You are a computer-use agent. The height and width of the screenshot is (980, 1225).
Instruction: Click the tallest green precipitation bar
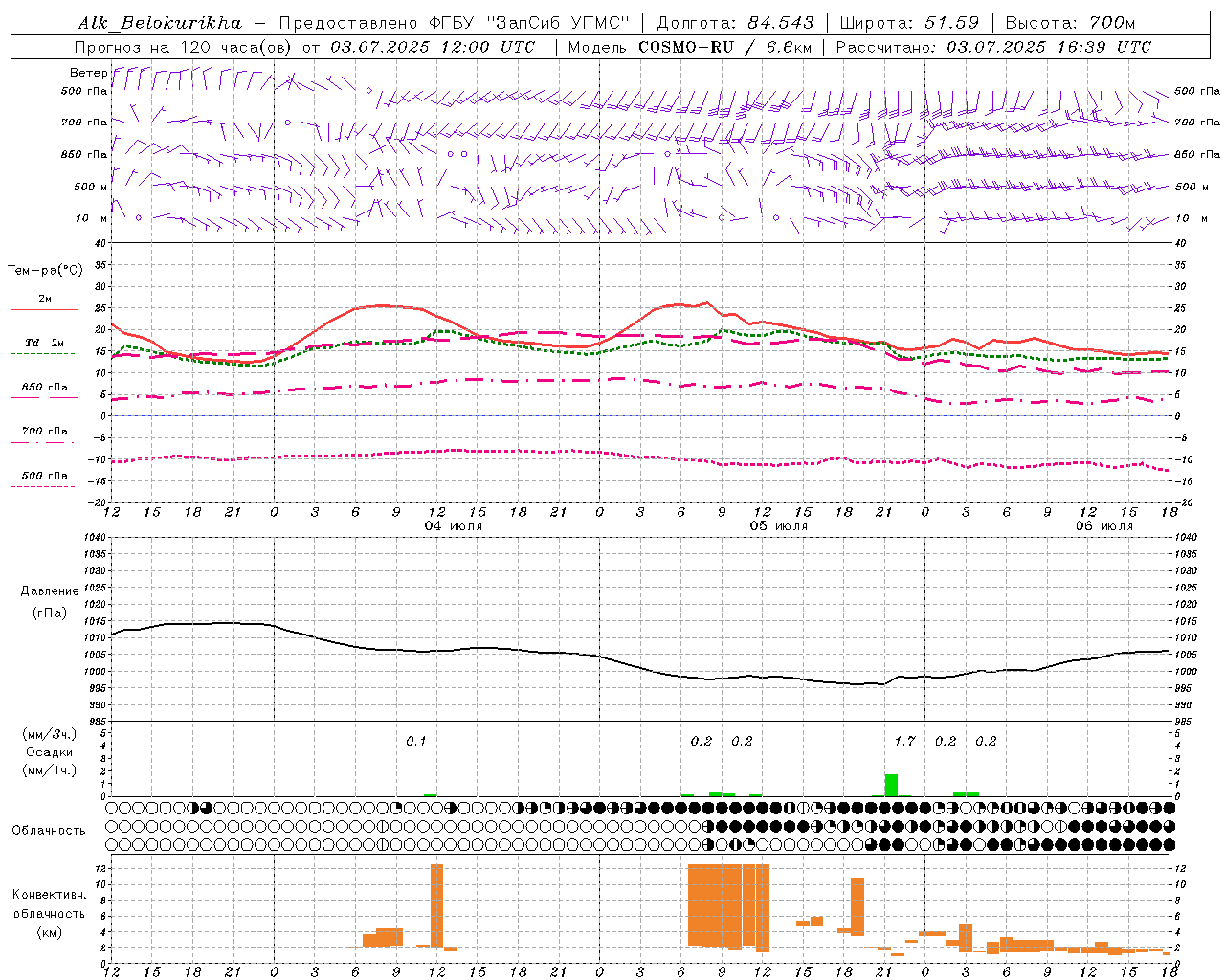click(891, 785)
